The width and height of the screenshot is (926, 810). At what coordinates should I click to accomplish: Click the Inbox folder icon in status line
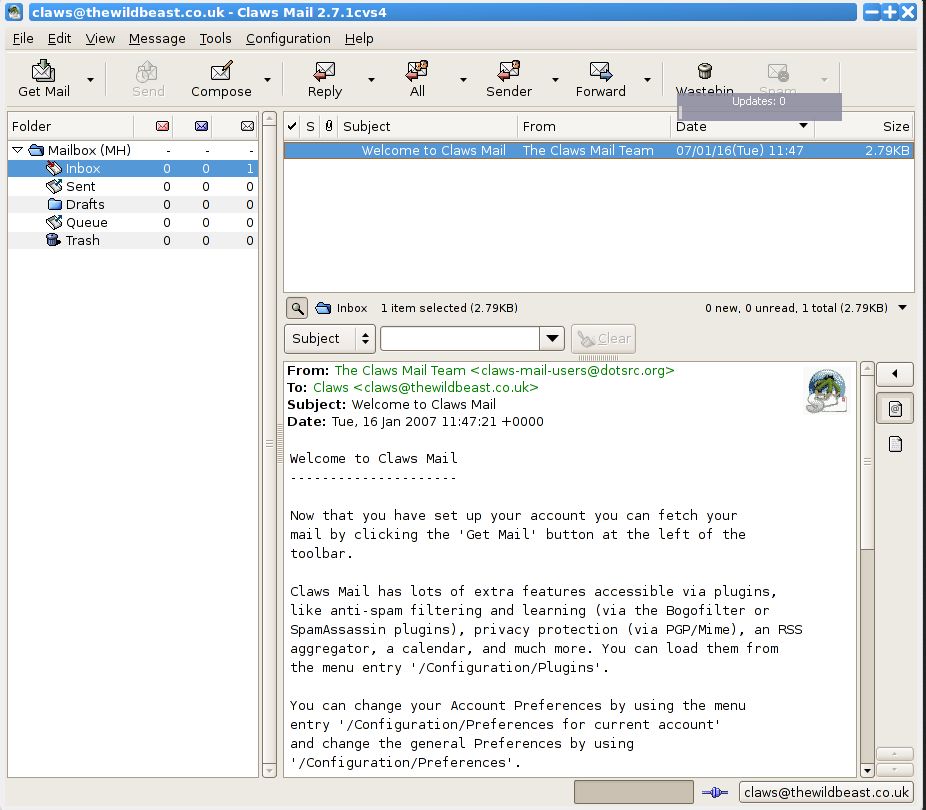coord(323,308)
